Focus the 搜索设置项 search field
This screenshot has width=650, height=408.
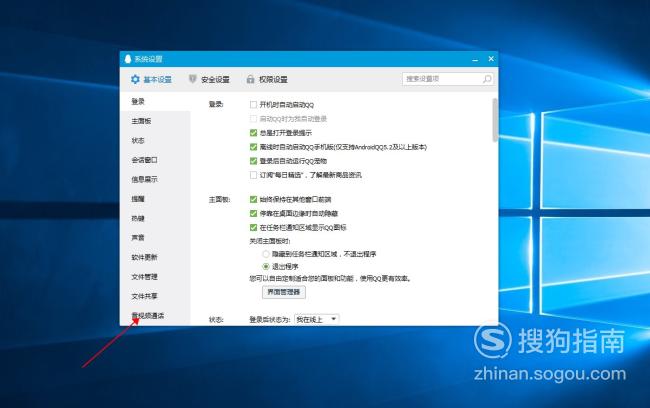448,79
